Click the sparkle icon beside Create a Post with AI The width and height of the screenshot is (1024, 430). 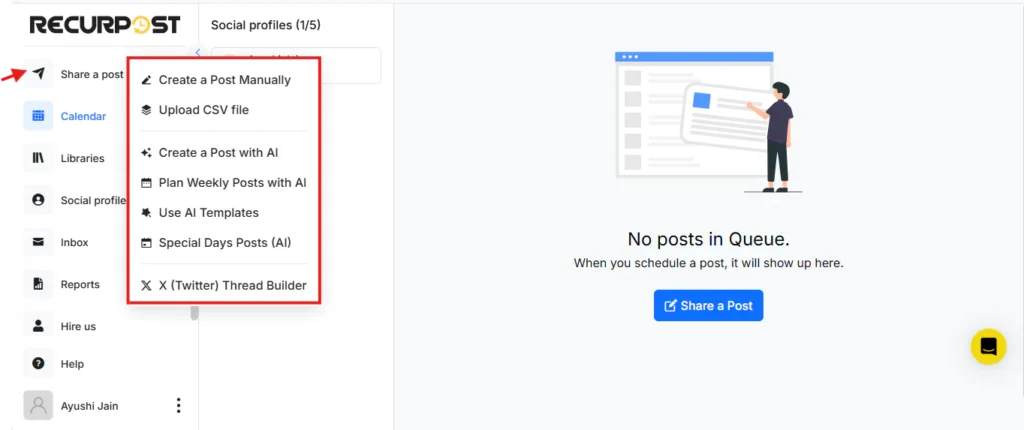point(146,153)
